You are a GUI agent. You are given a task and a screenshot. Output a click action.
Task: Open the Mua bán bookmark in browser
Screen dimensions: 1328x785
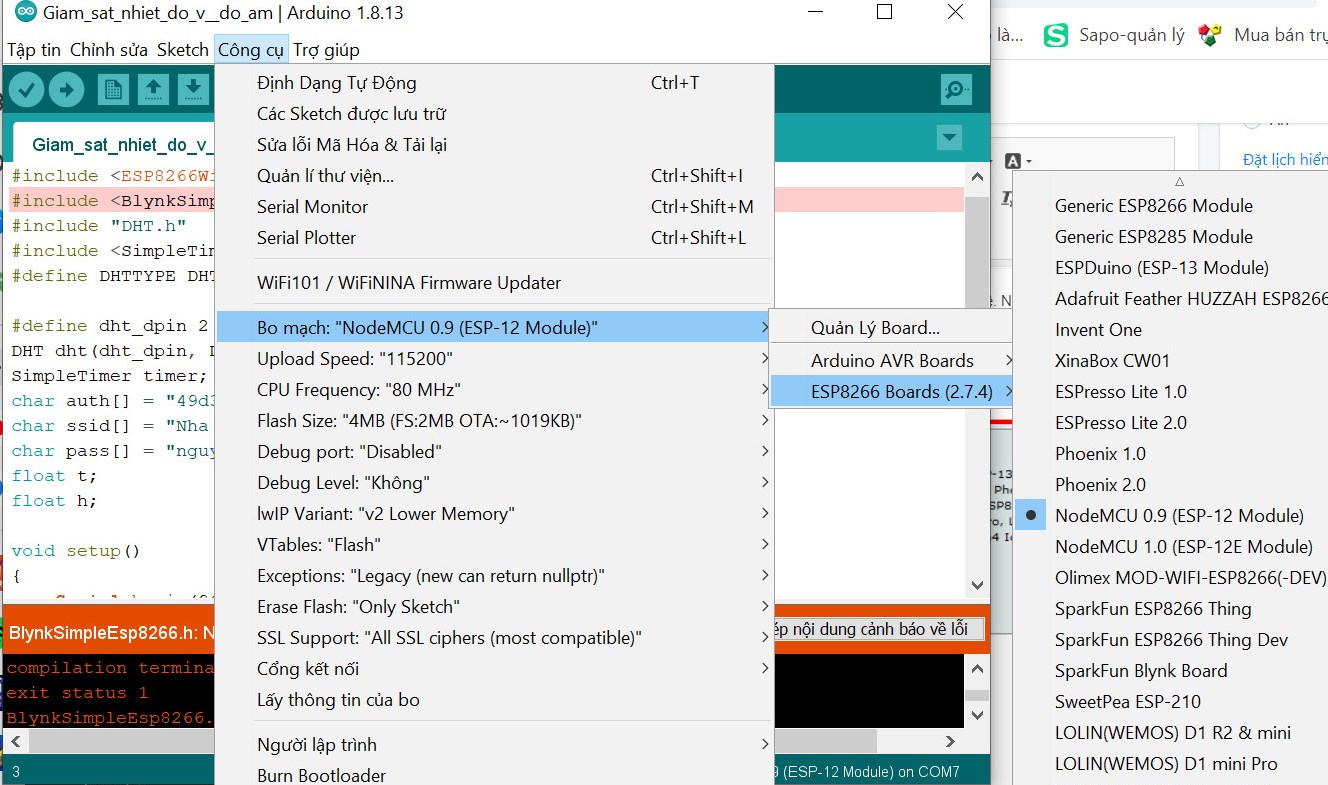coord(1262,35)
